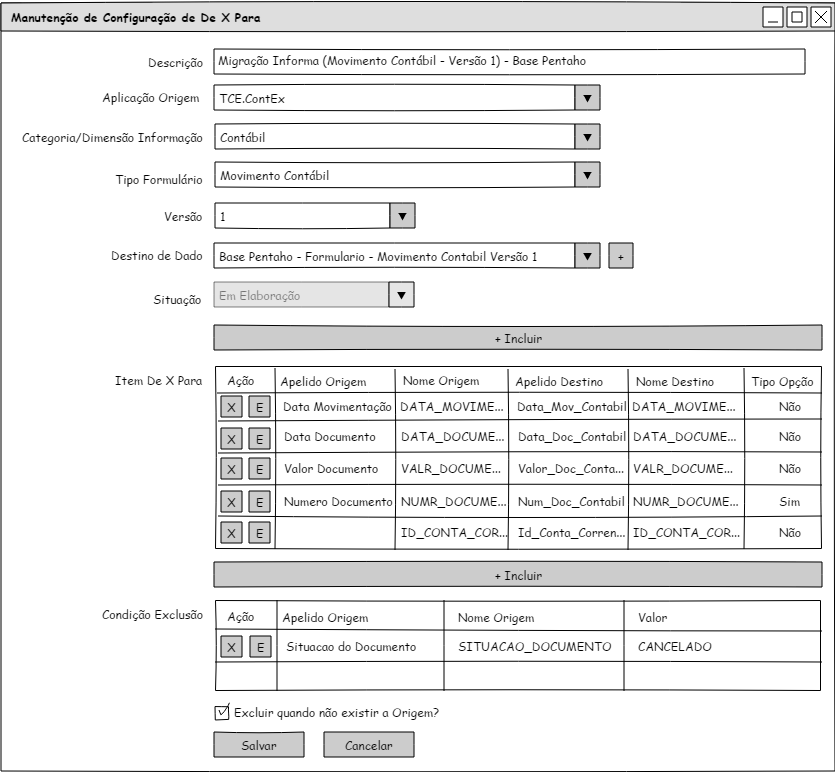Click Incluir bar above Item De X Para
835x772 pixels.
click(517, 338)
